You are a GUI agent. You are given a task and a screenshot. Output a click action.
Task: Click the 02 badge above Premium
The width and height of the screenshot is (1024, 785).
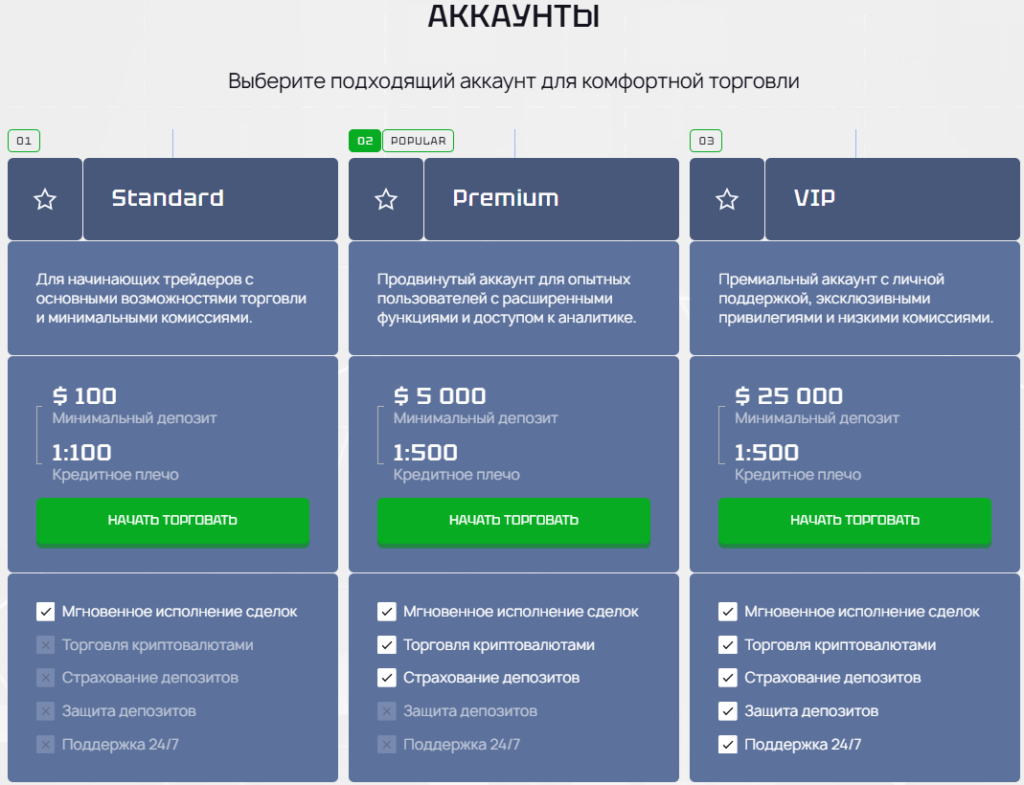(x=362, y=141)
